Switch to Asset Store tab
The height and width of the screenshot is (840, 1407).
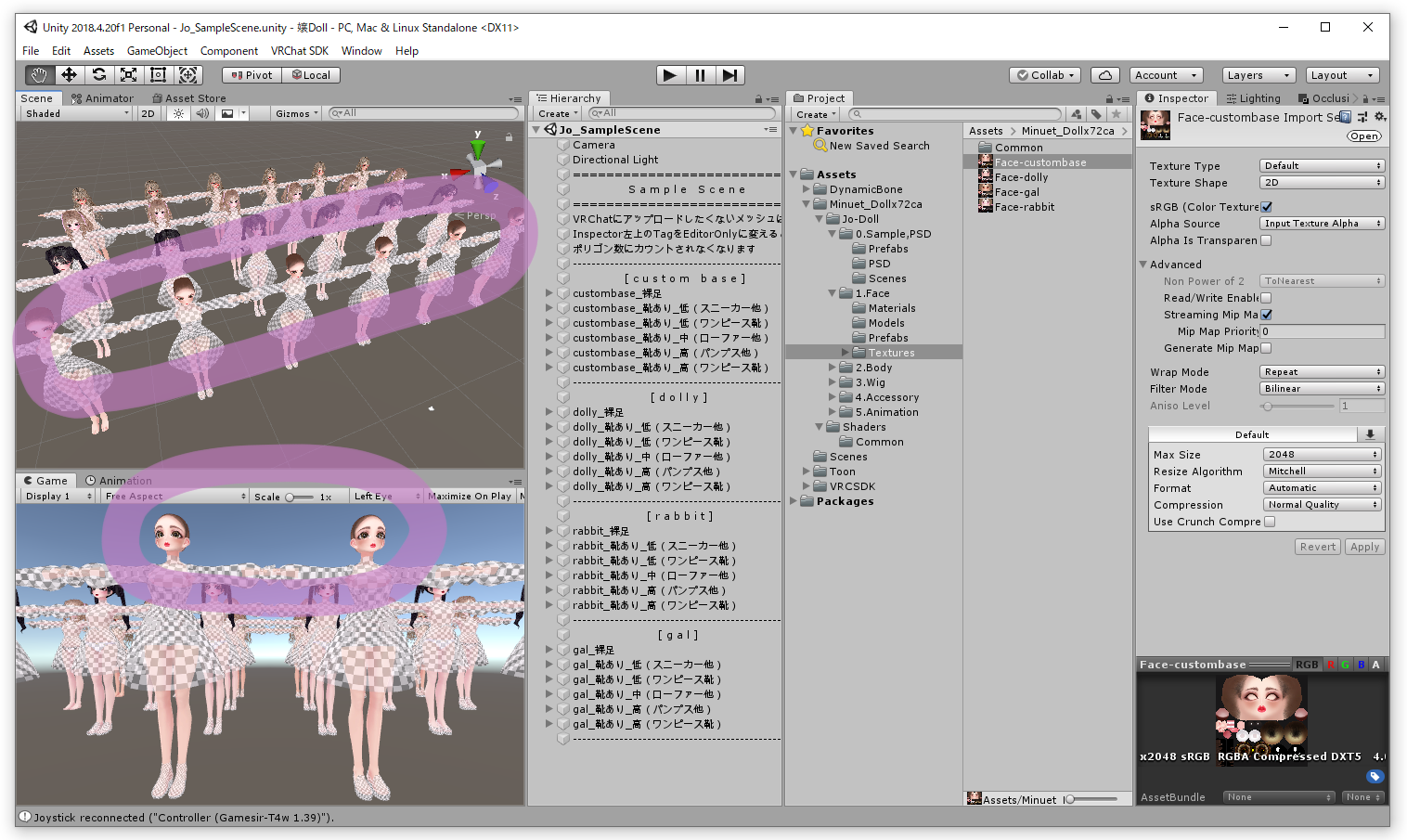point(189,98)
